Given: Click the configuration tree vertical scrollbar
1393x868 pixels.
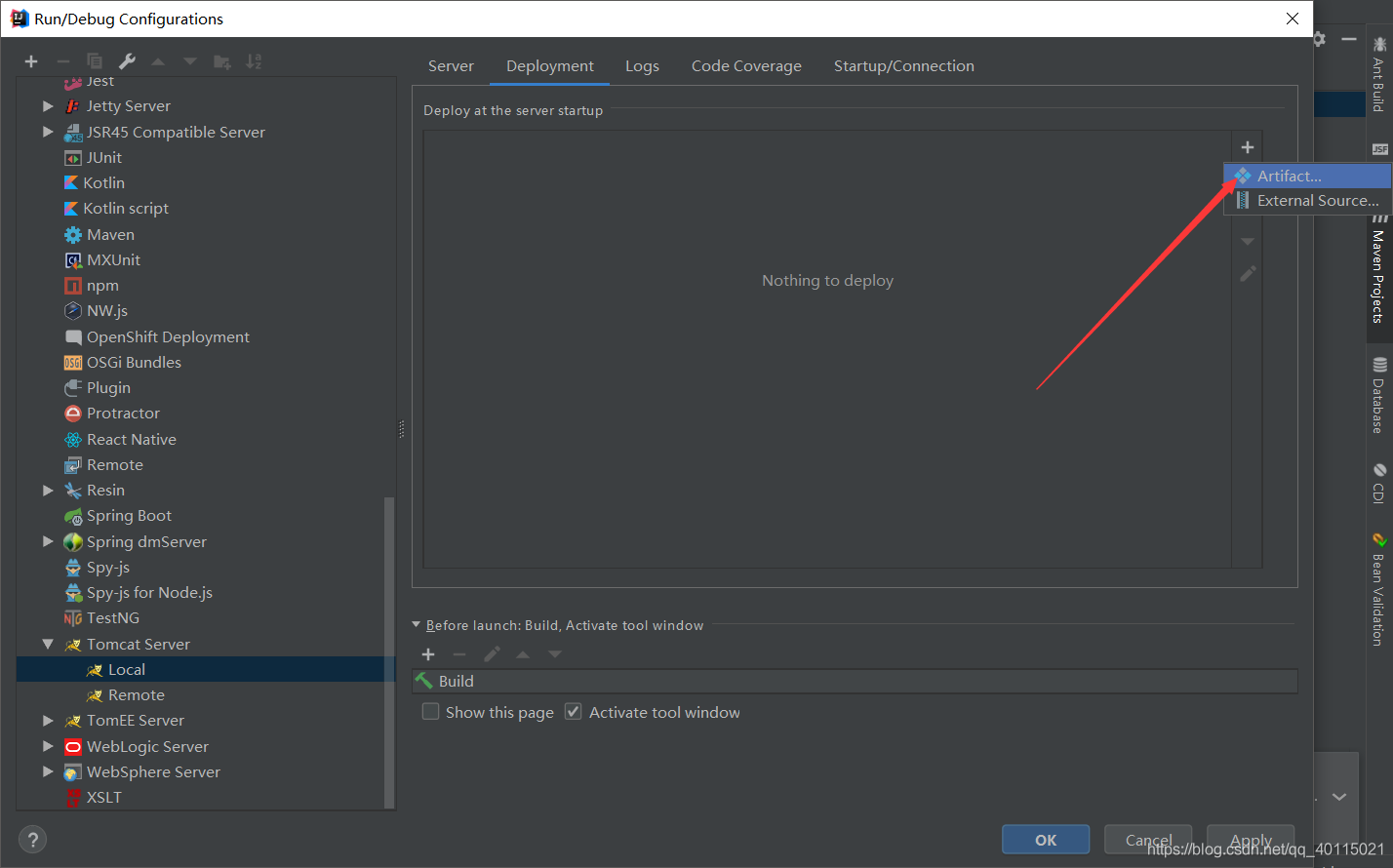Looking at the screenshot, I should click(x=389, y=651).
